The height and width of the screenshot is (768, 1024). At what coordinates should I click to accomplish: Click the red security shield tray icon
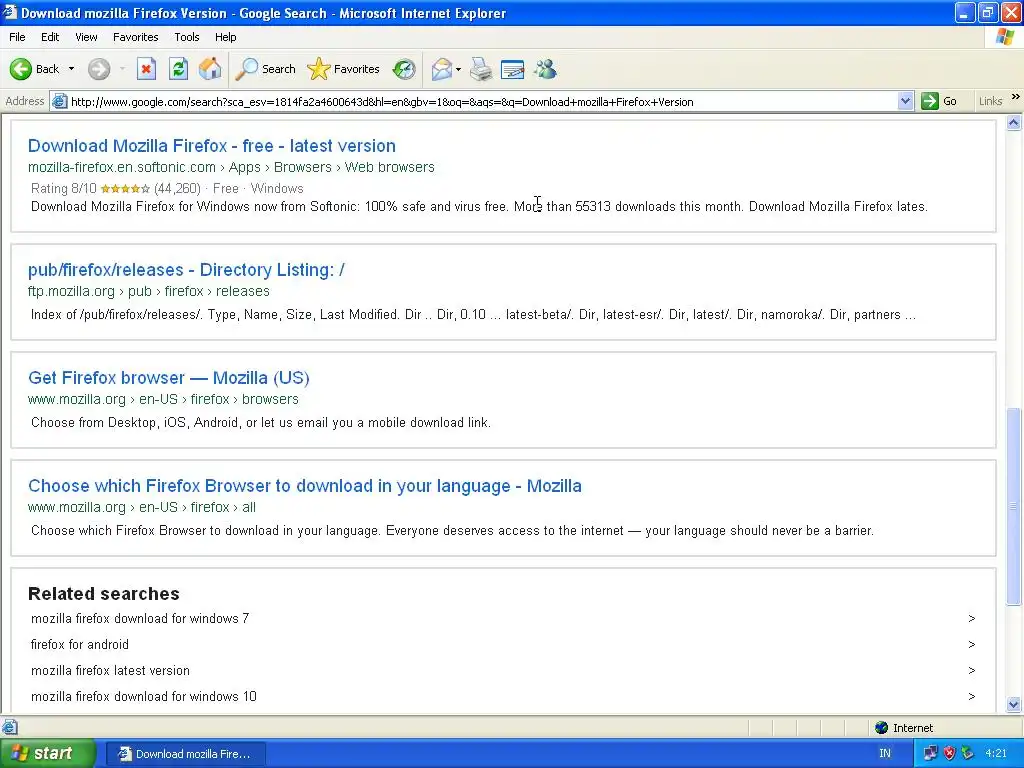[949, 754]
